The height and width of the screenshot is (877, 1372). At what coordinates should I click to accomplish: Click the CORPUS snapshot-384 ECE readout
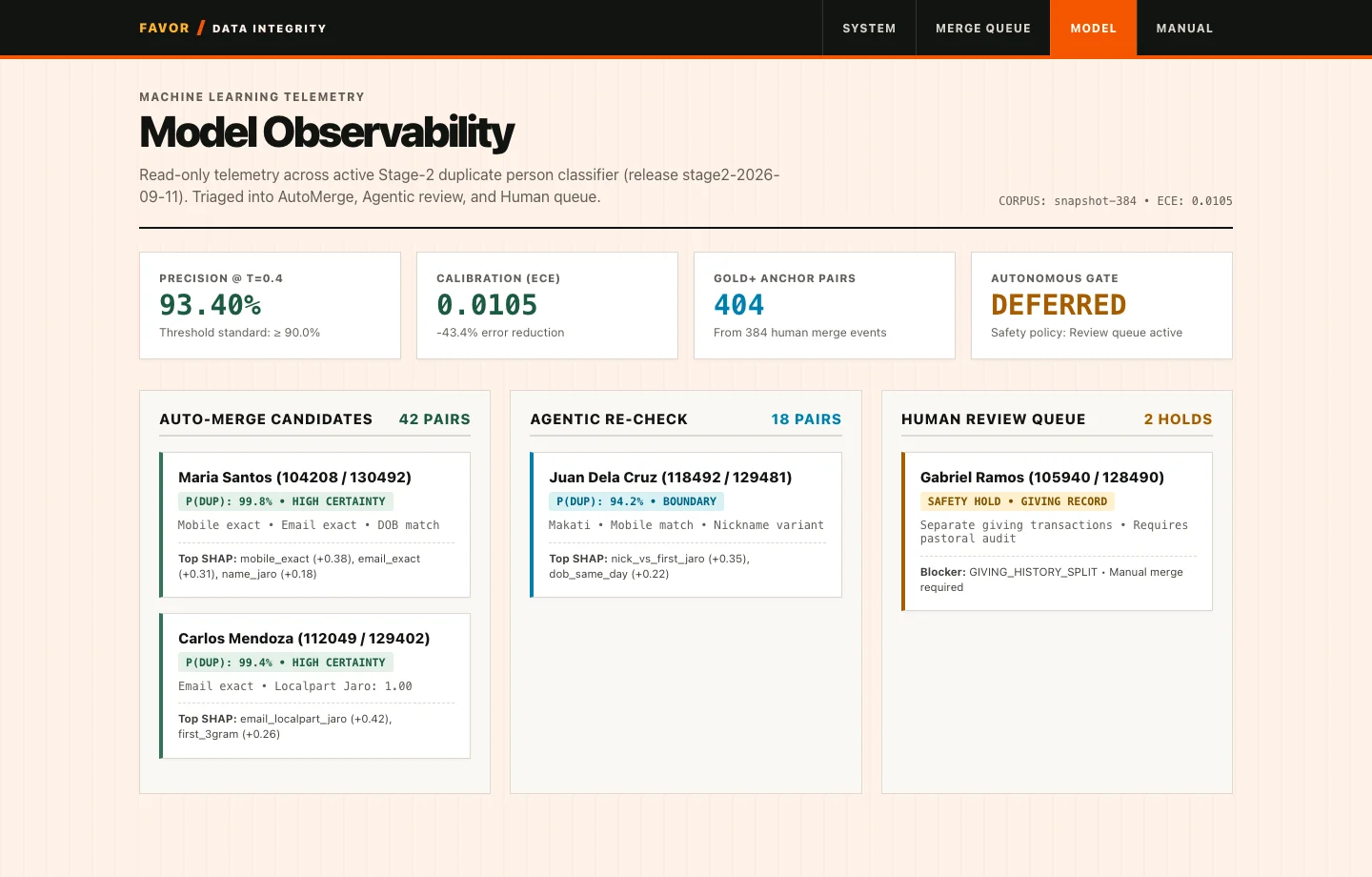point(1115,201)
